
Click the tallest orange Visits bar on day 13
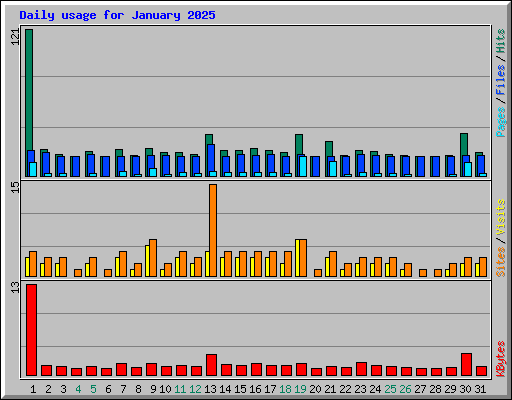click(213, 230)
